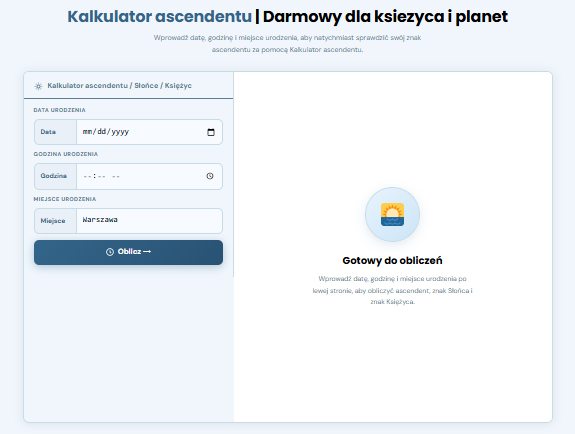Click the DATA URODZENIA label

click(x=59, y=110)
